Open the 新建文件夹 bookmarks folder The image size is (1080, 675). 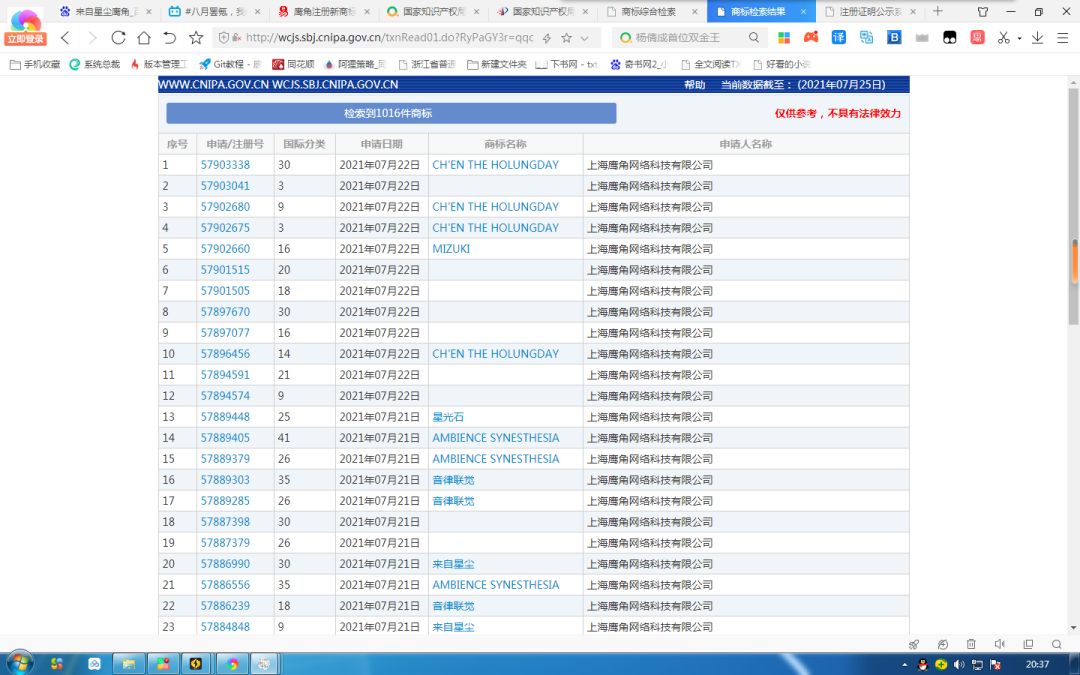click(497, 64)
